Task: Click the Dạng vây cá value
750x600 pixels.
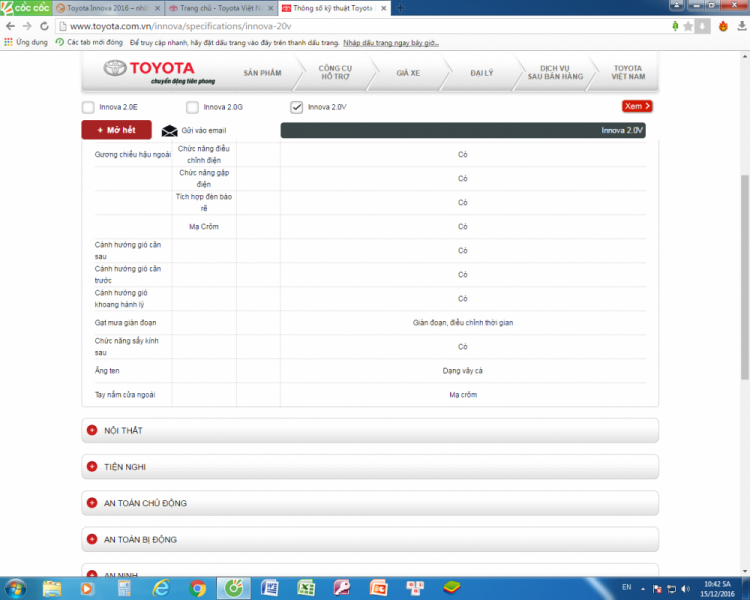Action: (x=463, y=371)
